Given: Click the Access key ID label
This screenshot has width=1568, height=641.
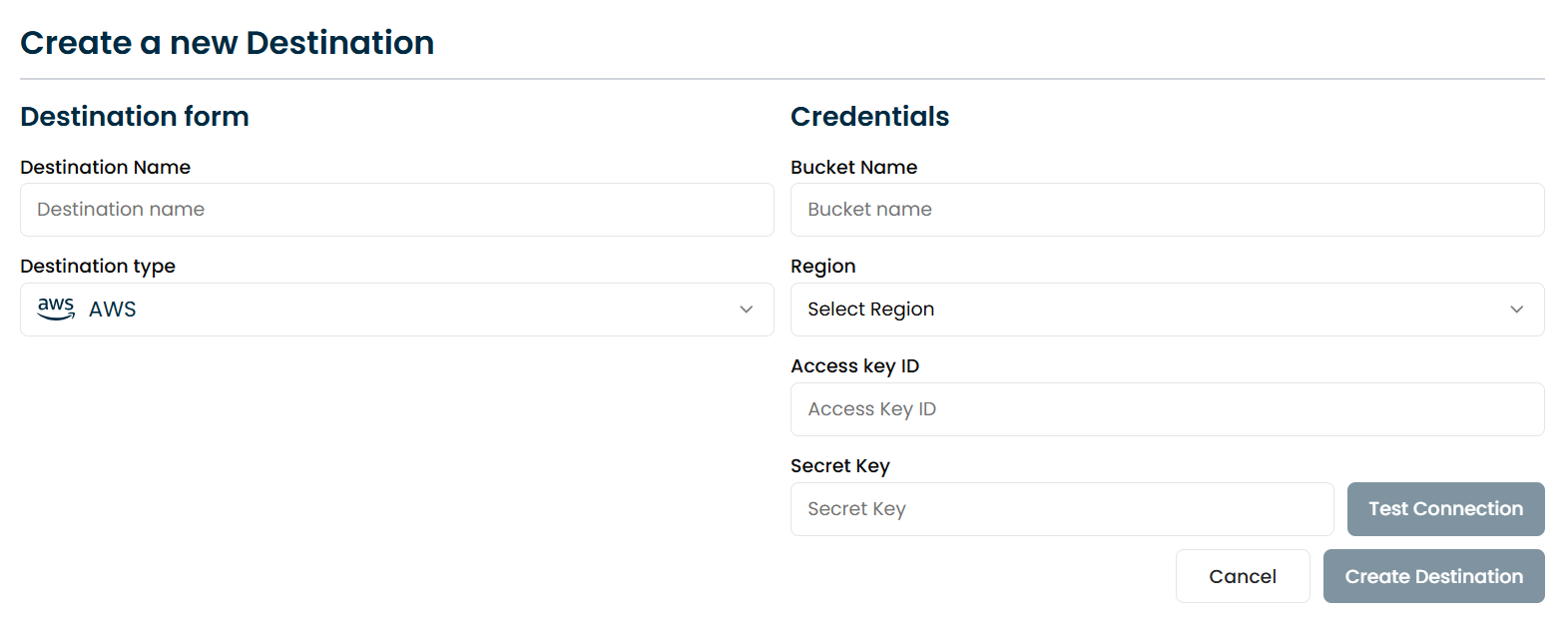Looking at the screenshot, I should point(854,365).
